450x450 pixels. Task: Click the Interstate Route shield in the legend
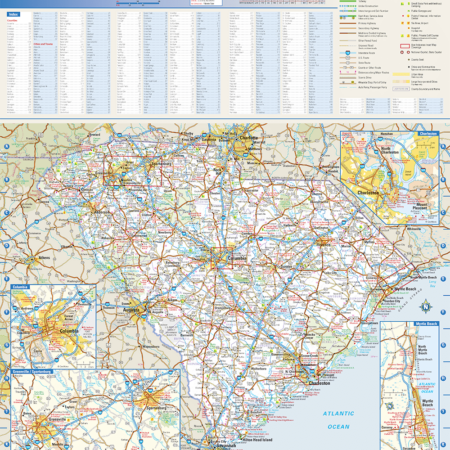[348, 53]
